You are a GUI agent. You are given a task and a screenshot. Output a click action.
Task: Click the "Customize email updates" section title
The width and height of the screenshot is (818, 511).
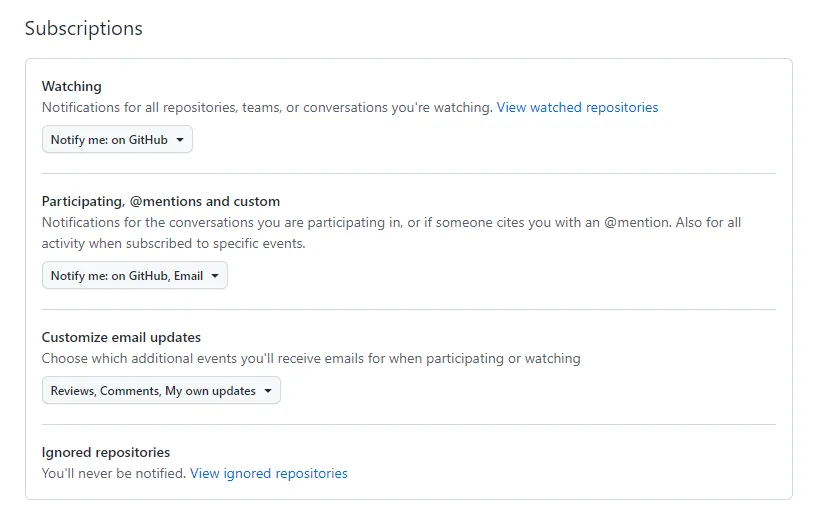pyautogui.click(x=121, y=337)
